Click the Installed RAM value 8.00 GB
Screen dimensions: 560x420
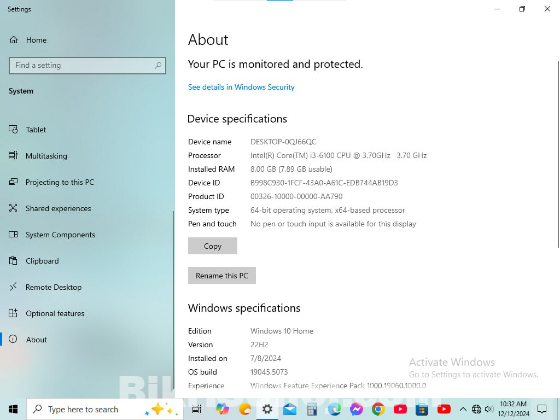pos(291,169)
